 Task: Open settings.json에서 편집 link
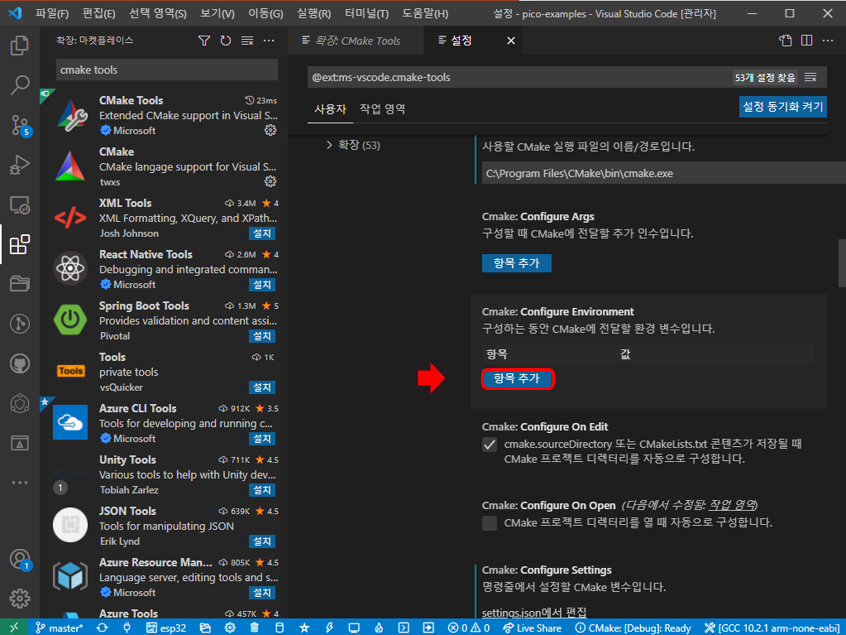coord(534,612)
